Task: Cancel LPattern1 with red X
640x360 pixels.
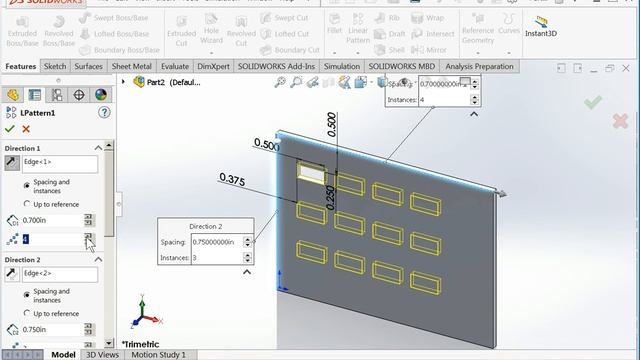Action: coord(26,129)
